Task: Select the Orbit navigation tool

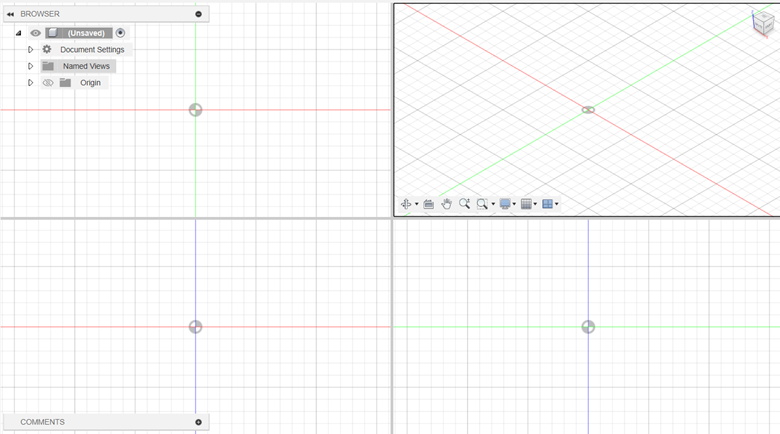Action: 406,204
